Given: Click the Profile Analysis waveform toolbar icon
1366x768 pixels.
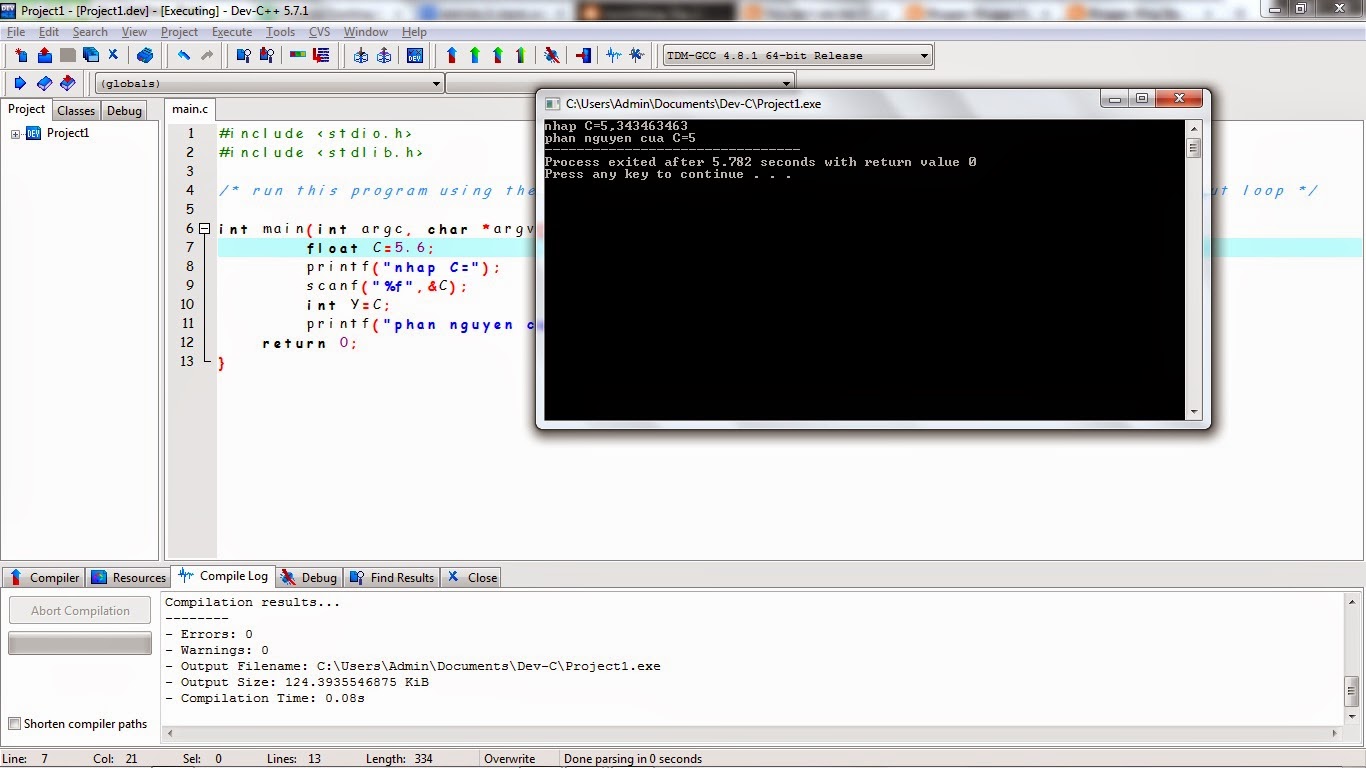Looking at the screenshot, I should [x=613, y=56].
